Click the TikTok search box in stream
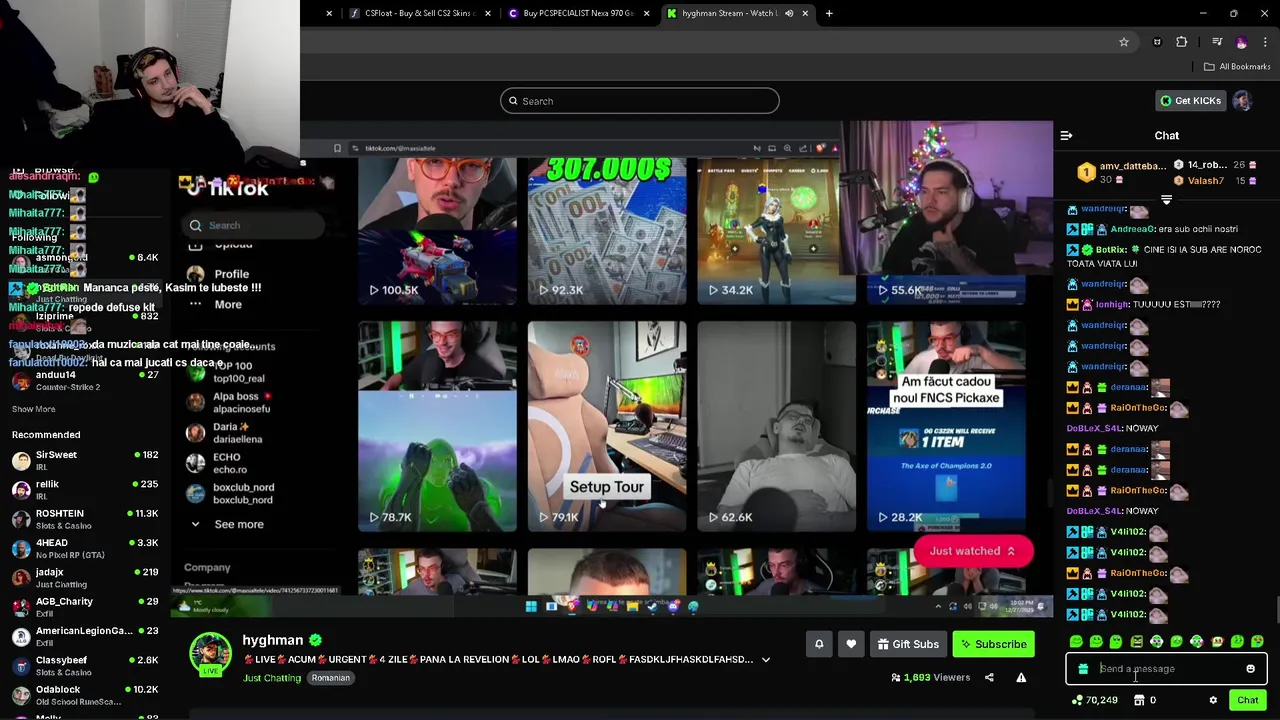This screenshot has height=720, width=1280. click(x=254, y=226)
